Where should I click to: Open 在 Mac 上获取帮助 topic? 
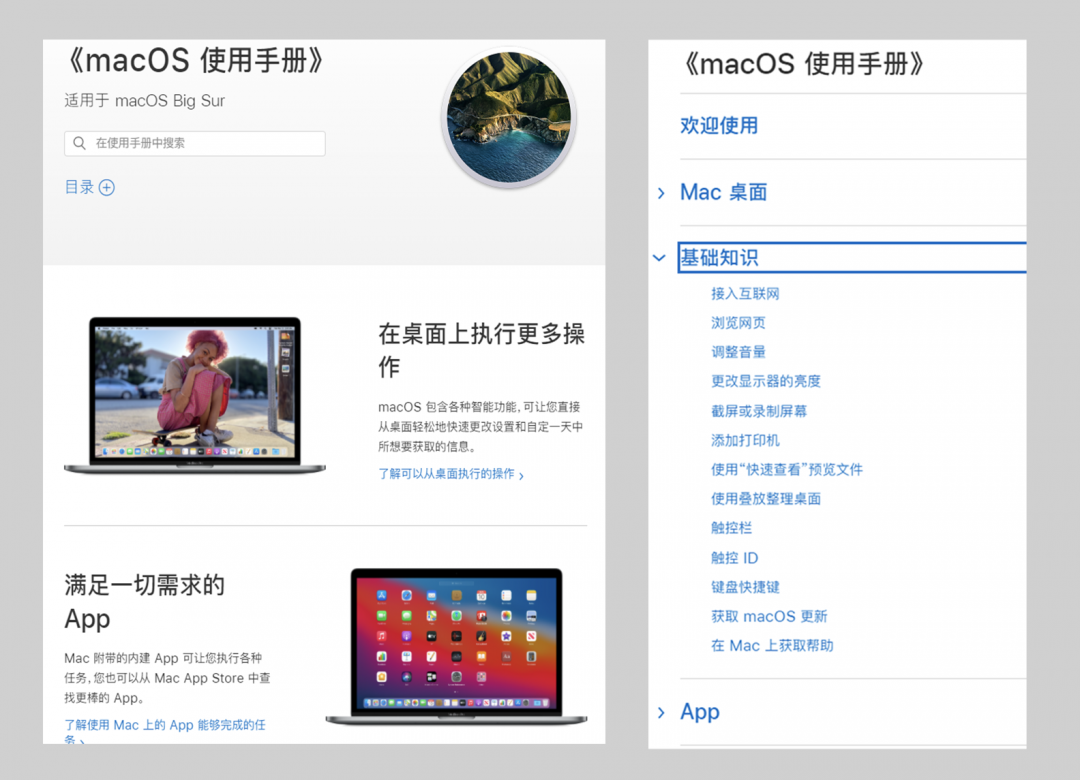pyautogui.click(x=772, y=646)
